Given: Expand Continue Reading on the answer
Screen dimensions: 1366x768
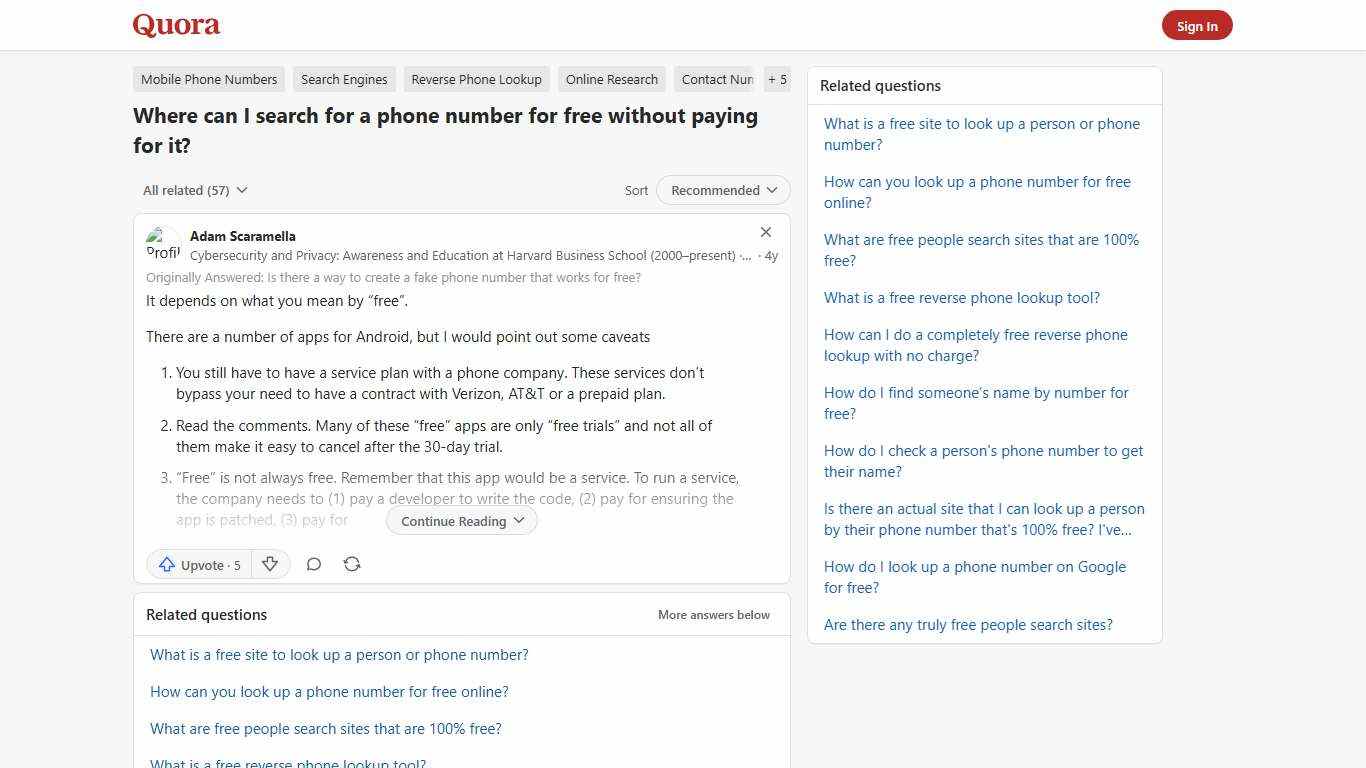Looking at the screenshot, I should [x=461, y=520].
